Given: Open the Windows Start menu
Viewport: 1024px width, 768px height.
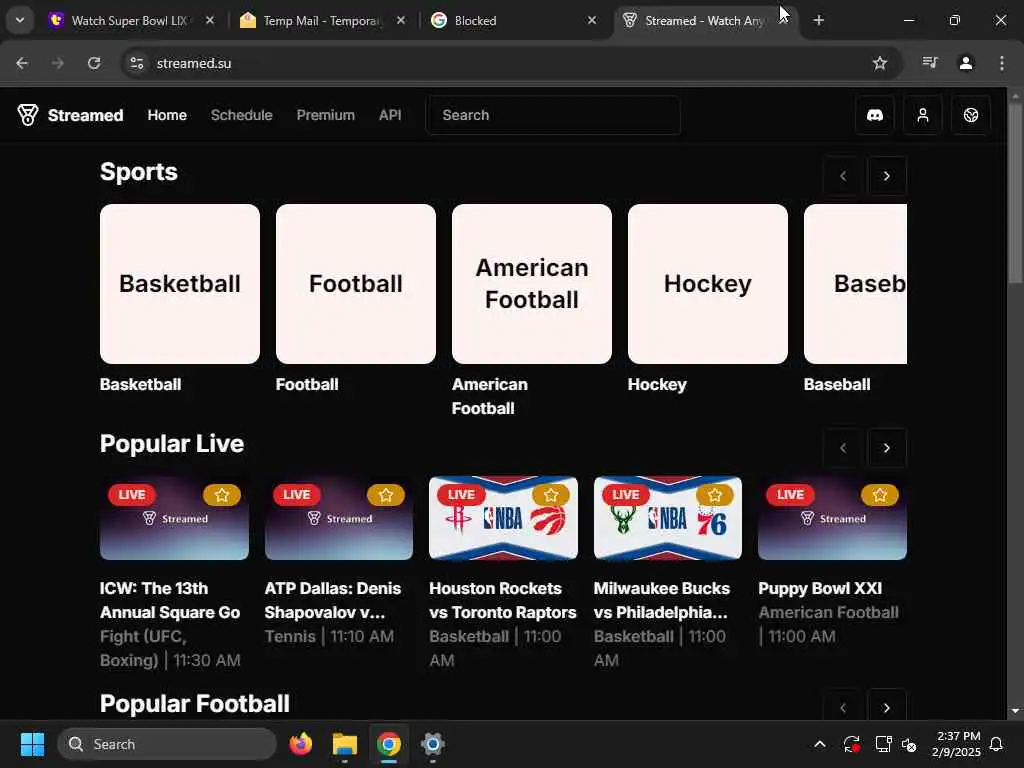Looking at the screenshot, I should (x=32, y=744).
